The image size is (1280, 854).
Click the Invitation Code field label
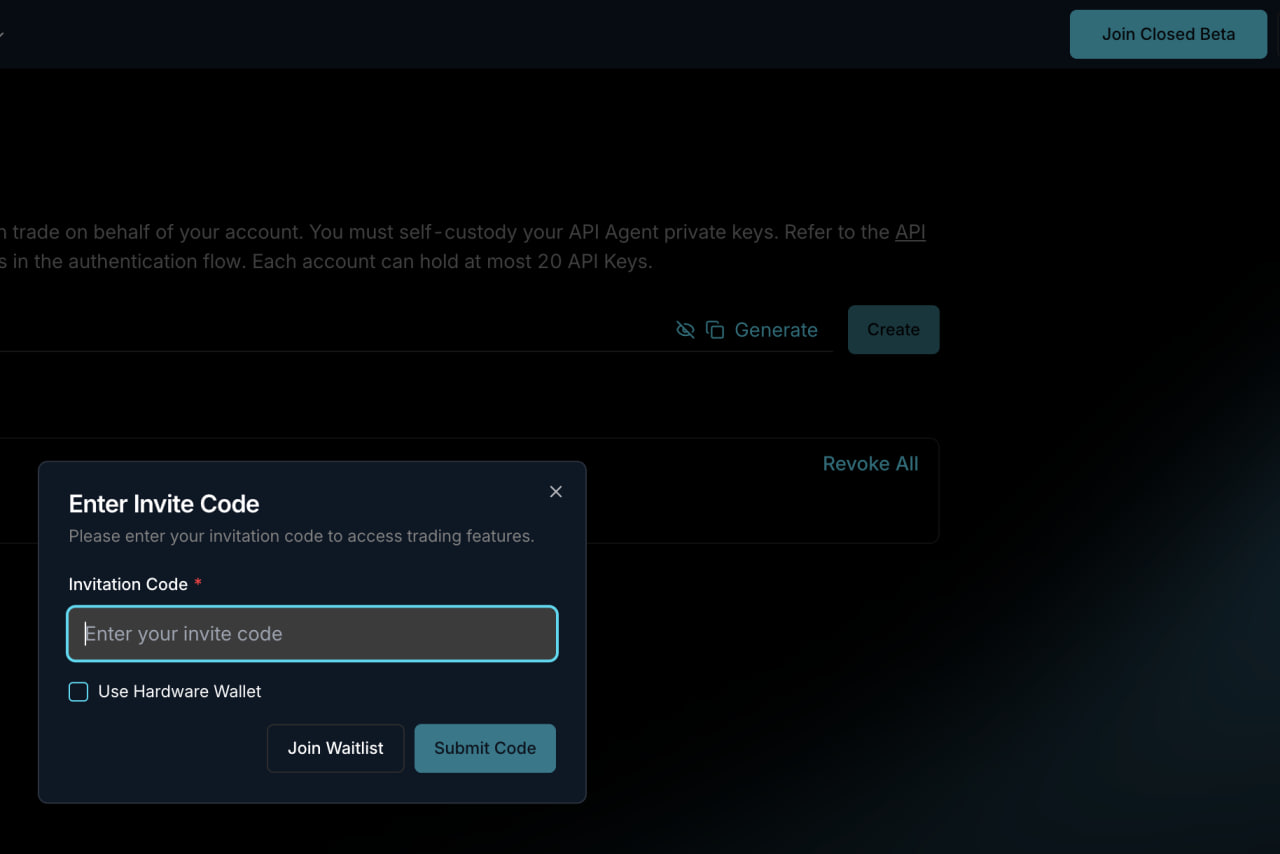click(128, 584)
